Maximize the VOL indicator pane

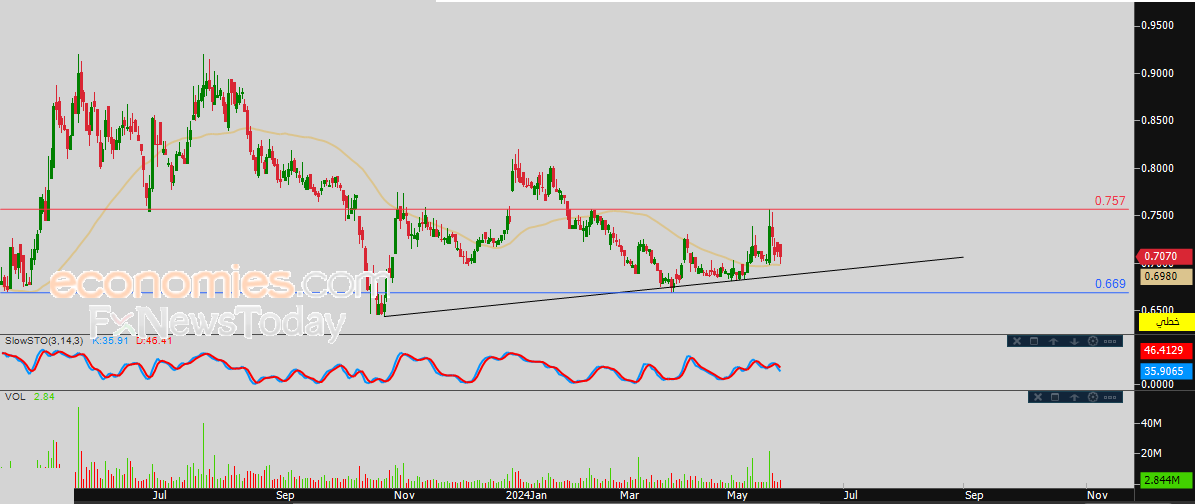[1055, 397]
